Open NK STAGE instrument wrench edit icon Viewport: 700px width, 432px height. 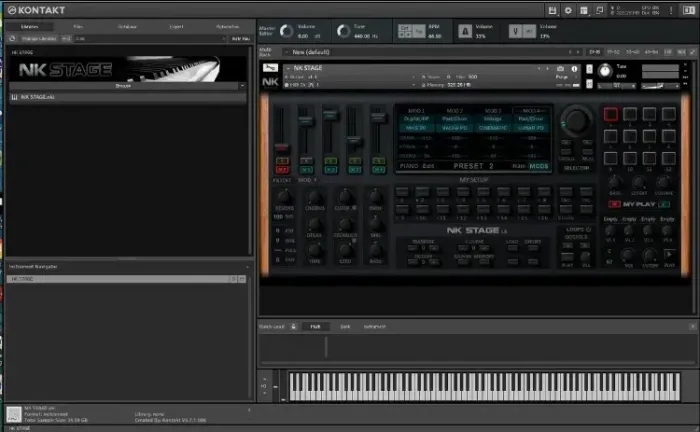pos(270,68)
